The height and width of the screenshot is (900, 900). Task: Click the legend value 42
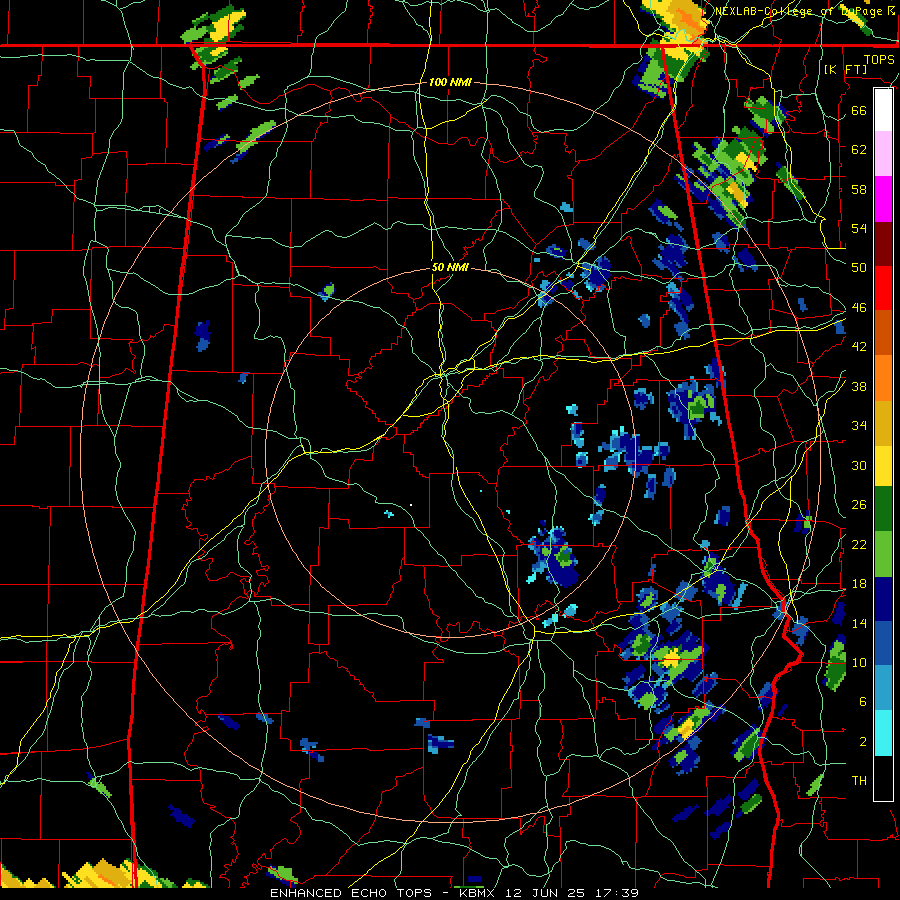pyautogui.click(x=859, y=347)
